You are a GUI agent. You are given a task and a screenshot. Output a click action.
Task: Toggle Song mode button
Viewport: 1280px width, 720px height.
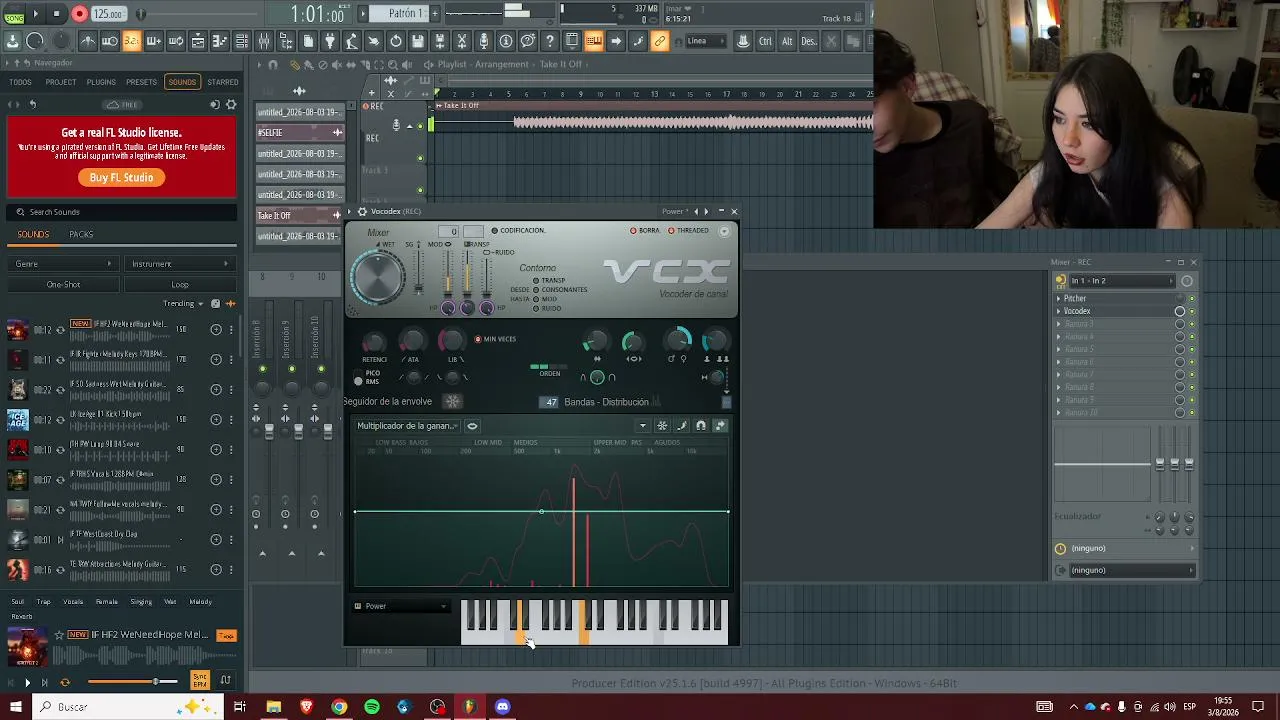tap(13, 14)
